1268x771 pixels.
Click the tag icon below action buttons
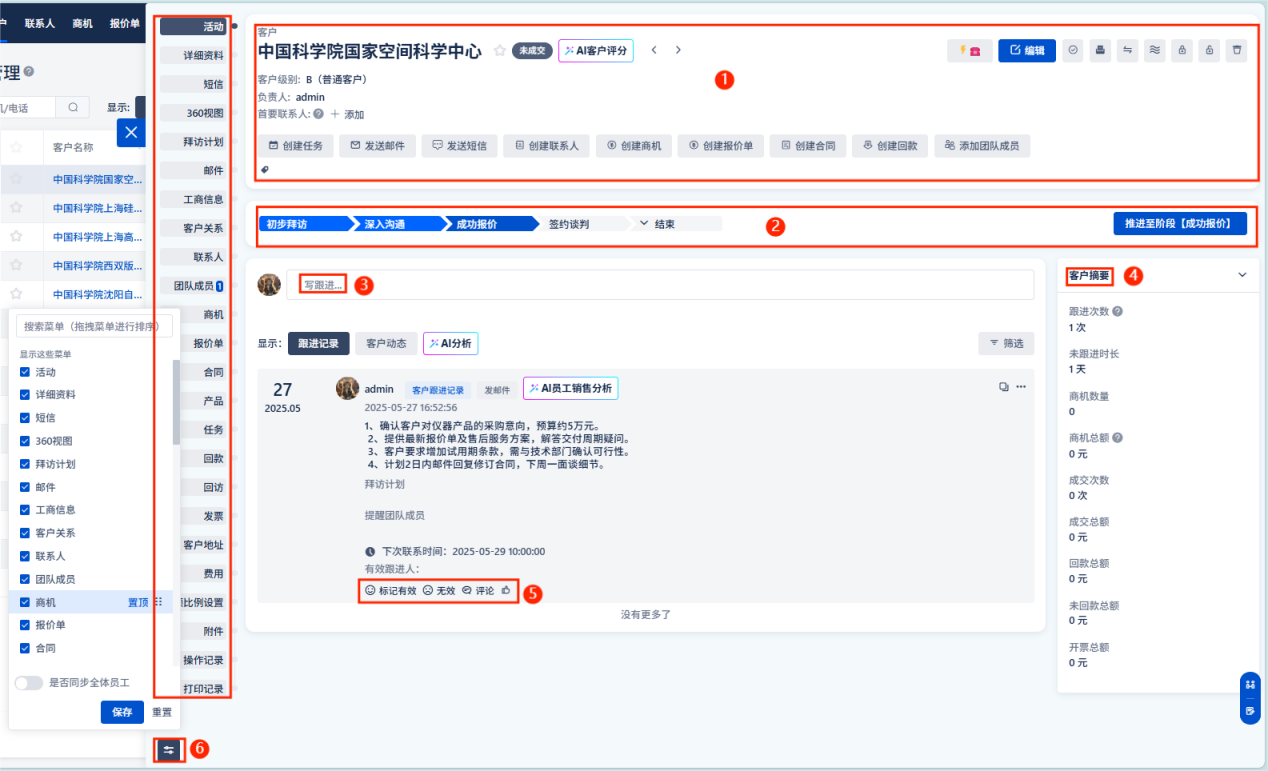coord(265,170)
